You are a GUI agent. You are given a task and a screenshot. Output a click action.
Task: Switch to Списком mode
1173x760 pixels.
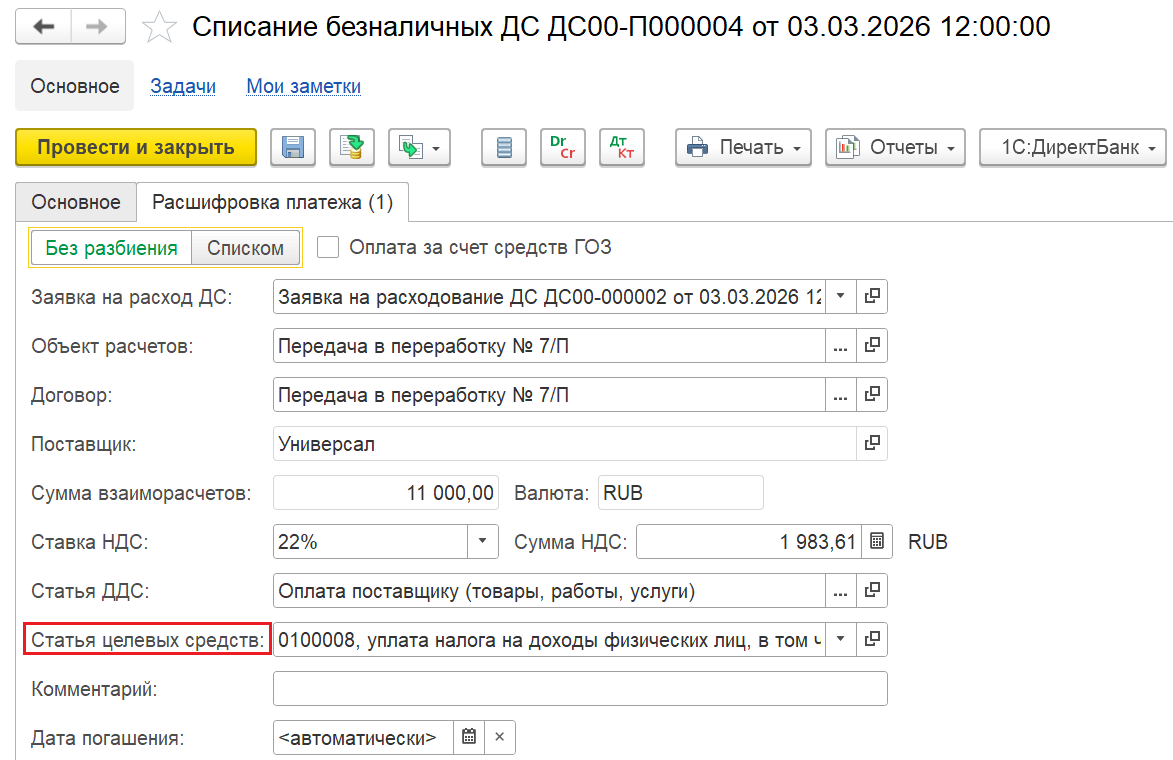click(245, 248)
